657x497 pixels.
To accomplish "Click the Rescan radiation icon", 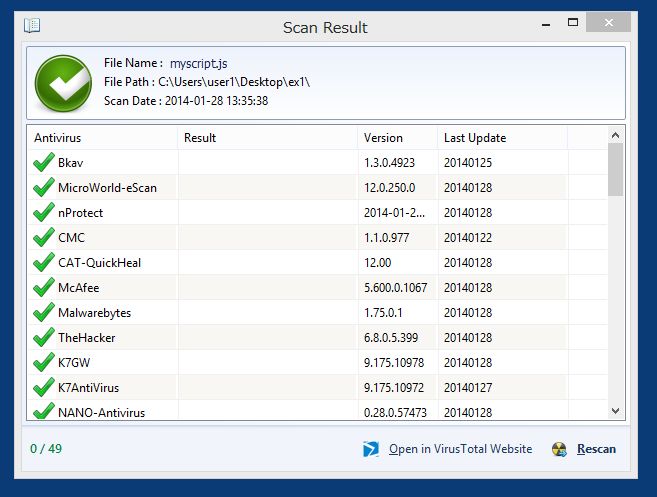I will point(559,449).
